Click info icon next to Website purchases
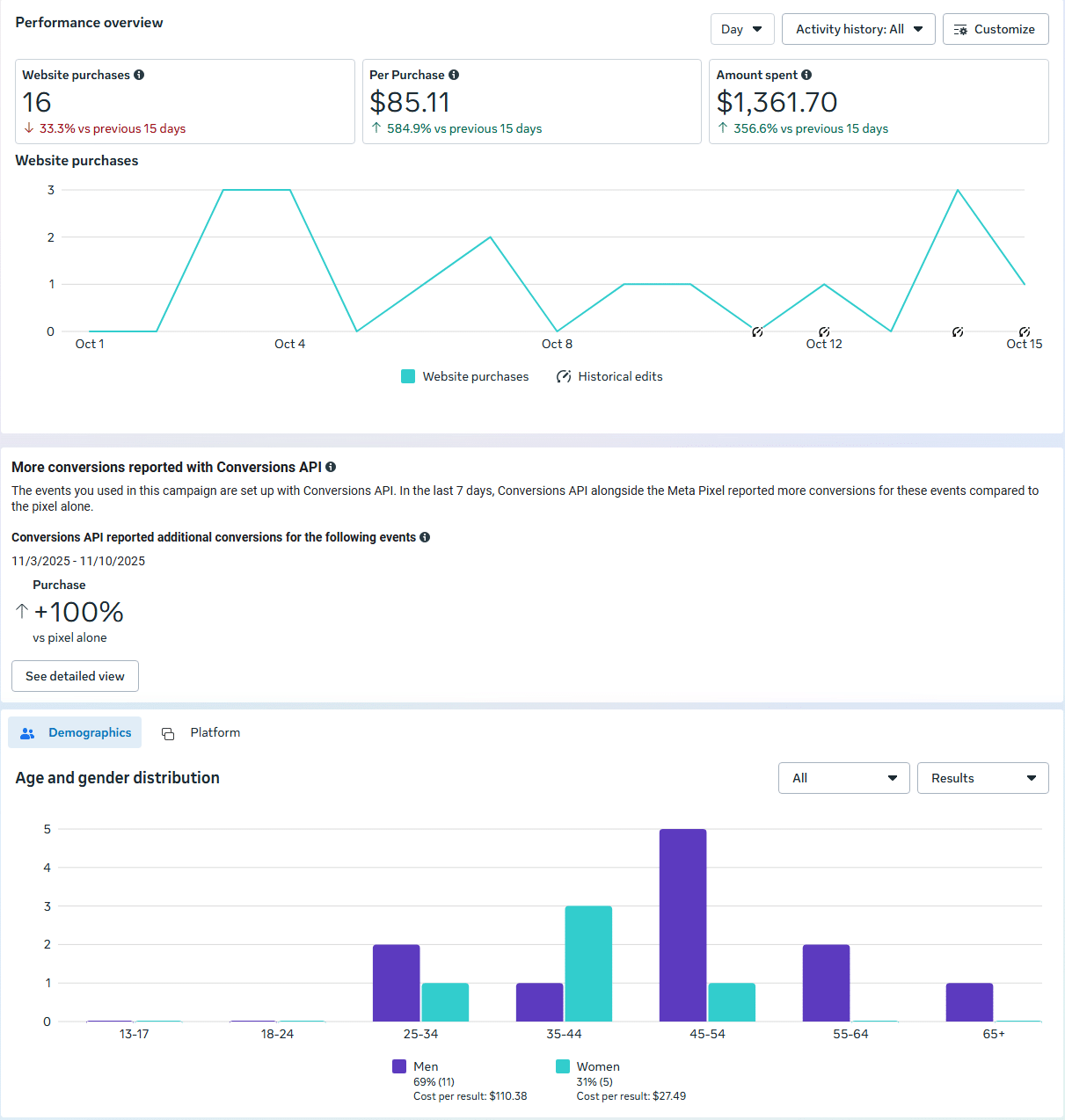1065x1120 pixels. (139, 75)
